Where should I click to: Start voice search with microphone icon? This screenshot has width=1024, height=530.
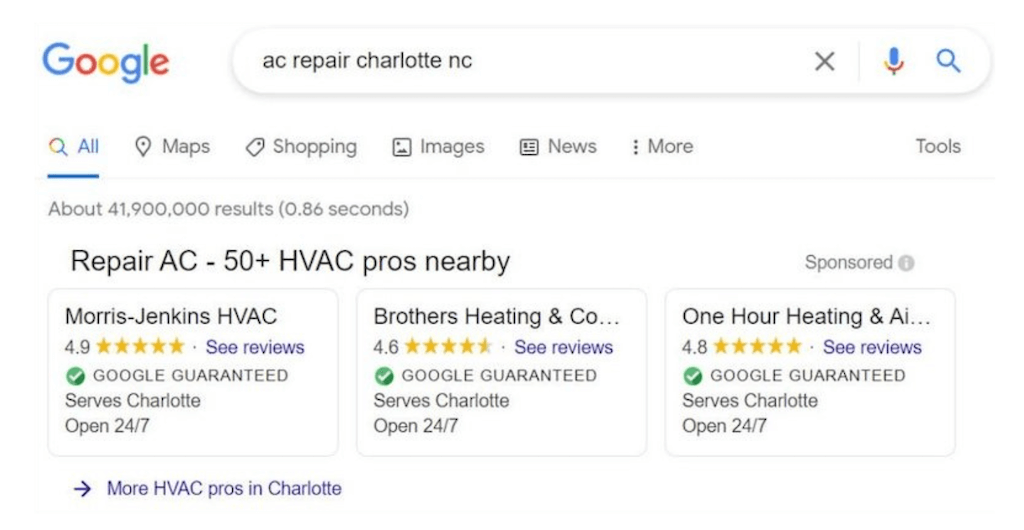point(893,62)
